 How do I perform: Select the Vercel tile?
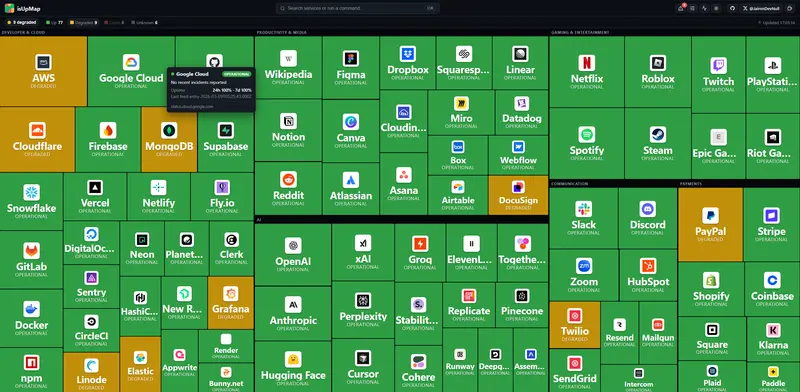(95, 197)
